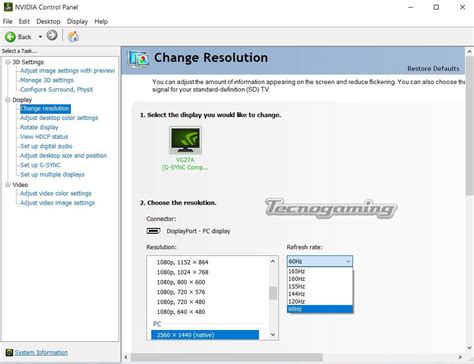This screenshot has width=474, height=364.
Task: Open the File menu
Action: [x=7, y=21]
